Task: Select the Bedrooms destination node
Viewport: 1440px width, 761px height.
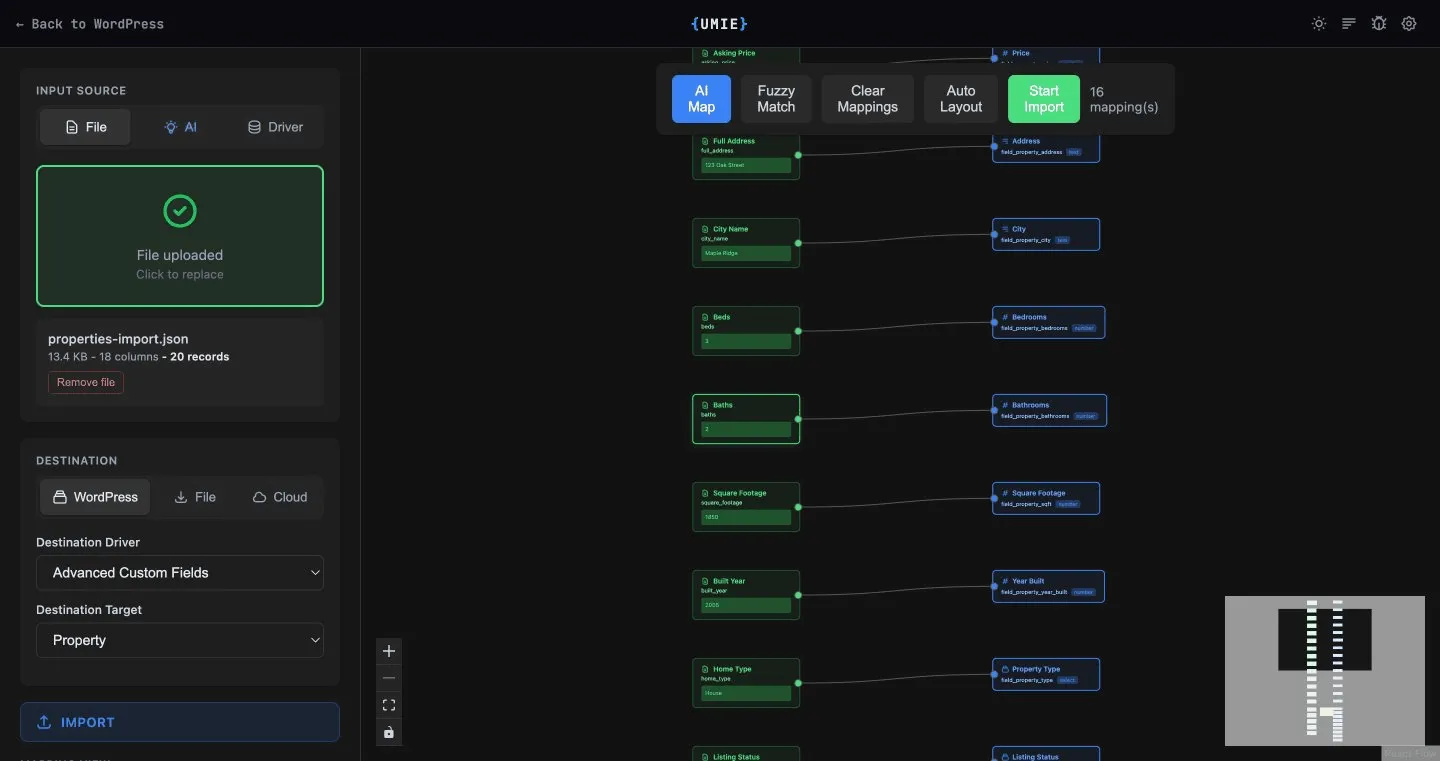Action: [1049, 322]
